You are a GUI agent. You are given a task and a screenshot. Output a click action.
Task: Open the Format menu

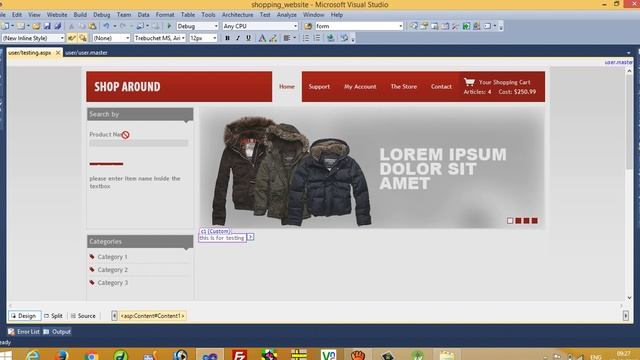tap(165, 15)
